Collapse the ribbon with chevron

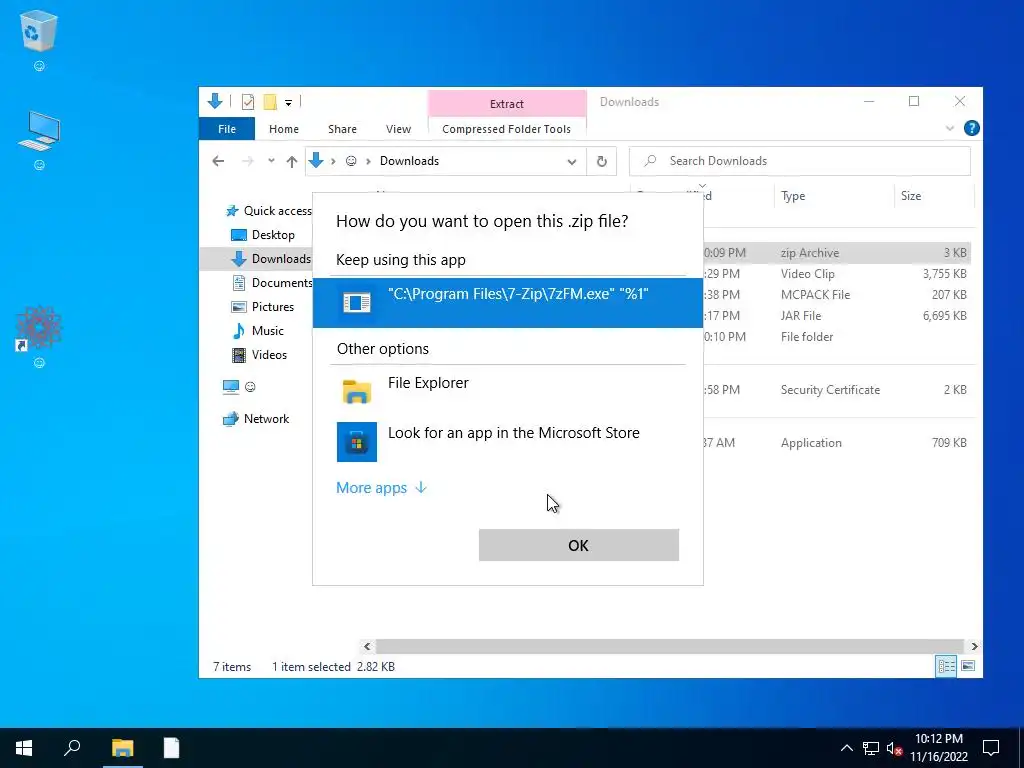pyautogui.click(x=950, y=129)
